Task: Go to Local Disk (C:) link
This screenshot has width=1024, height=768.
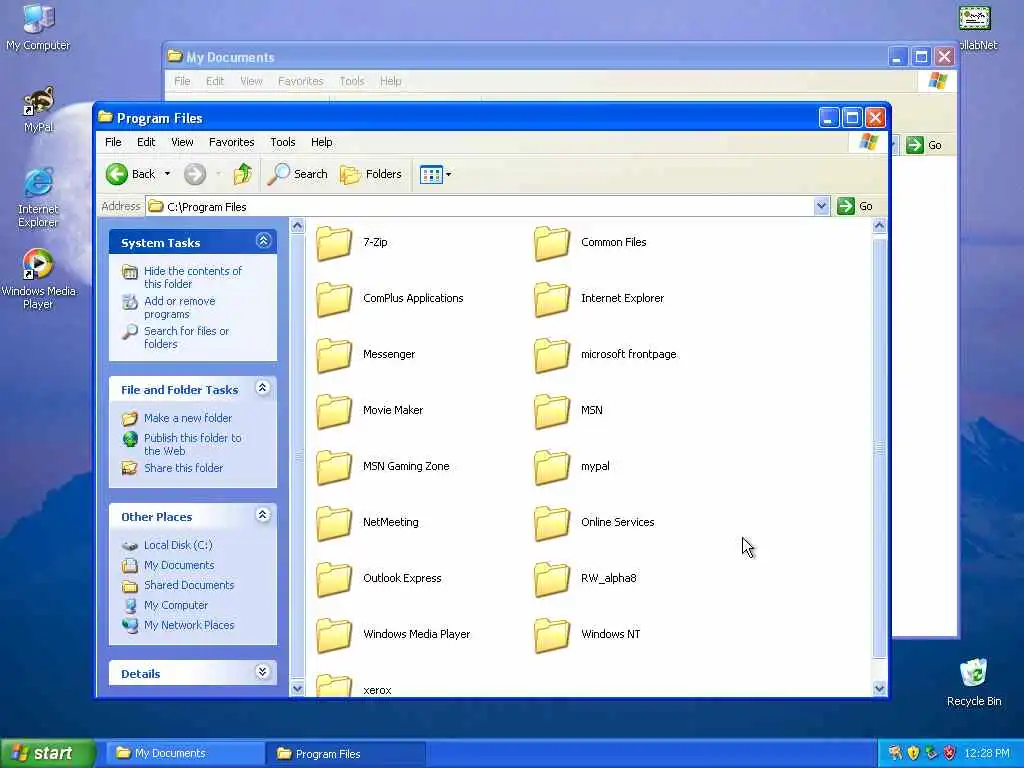Action: point(178,545)
